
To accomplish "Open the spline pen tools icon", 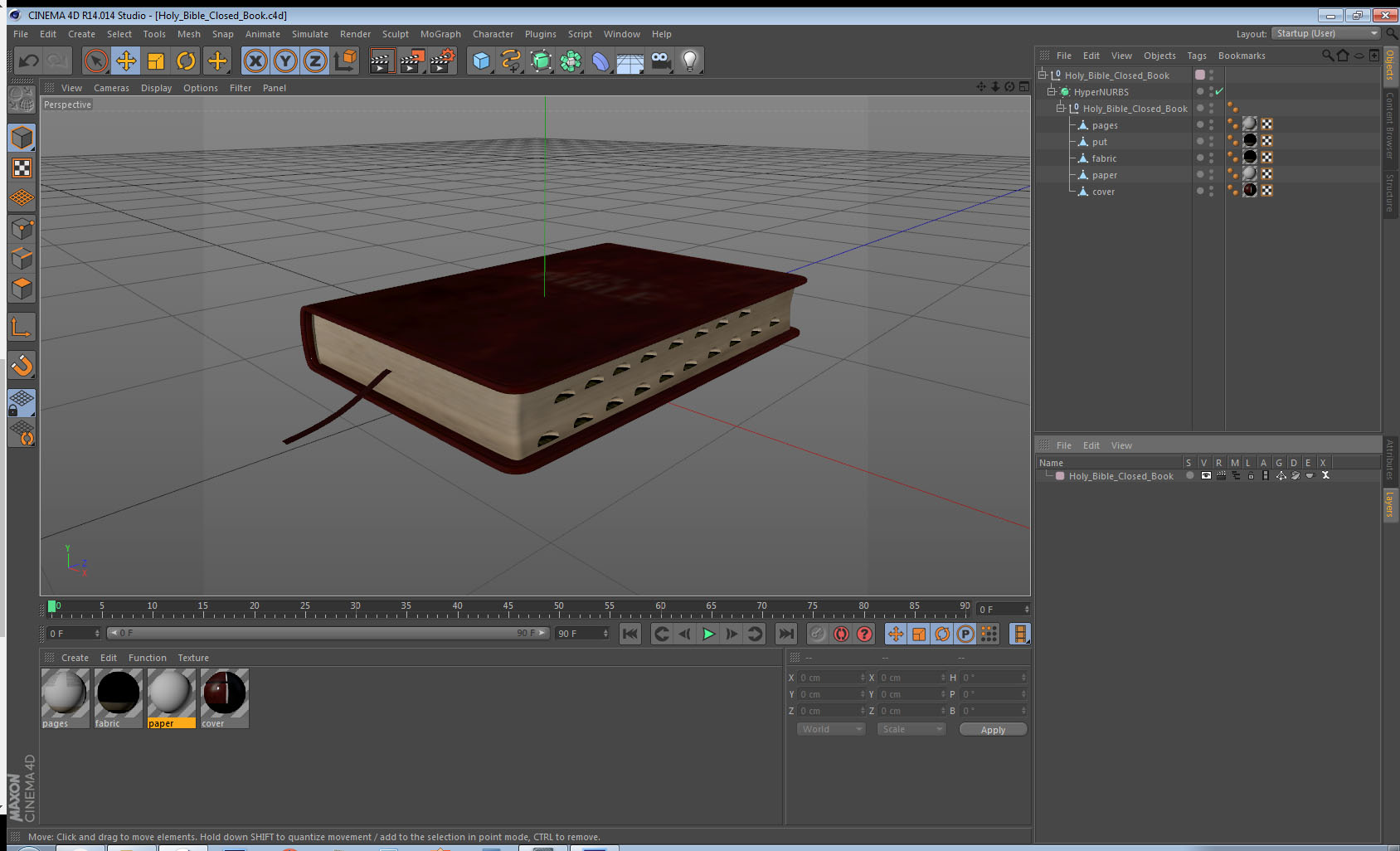I will (511, 61).
